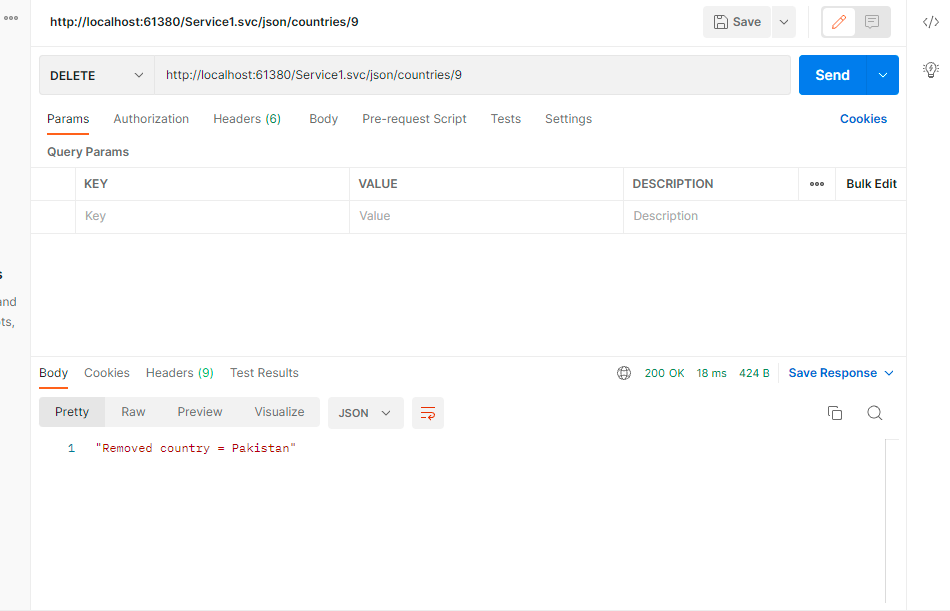The image size is (950, 611).
Task: Open the JSON format dropdown
Action: pyautogui.click(x=365, y=413)
